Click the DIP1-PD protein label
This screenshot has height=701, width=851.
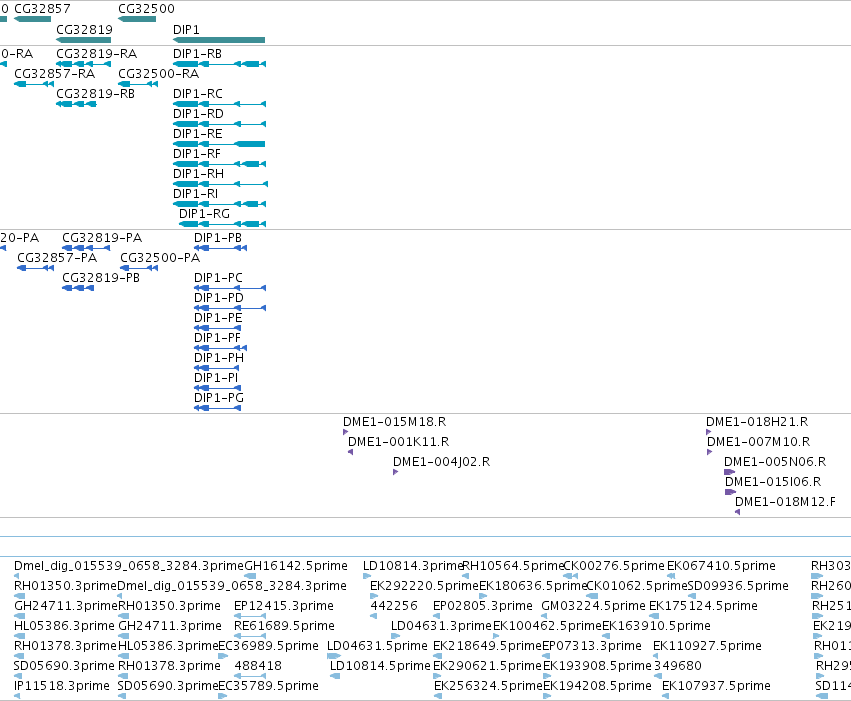219,298
